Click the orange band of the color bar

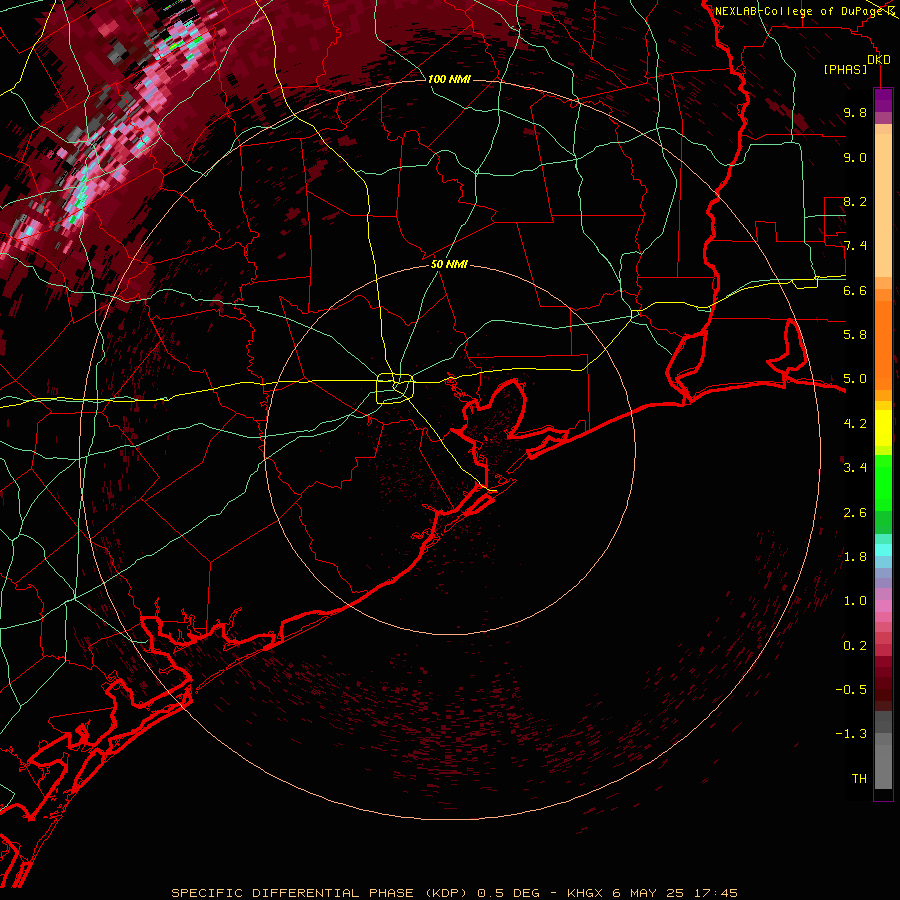pos(883,344)
